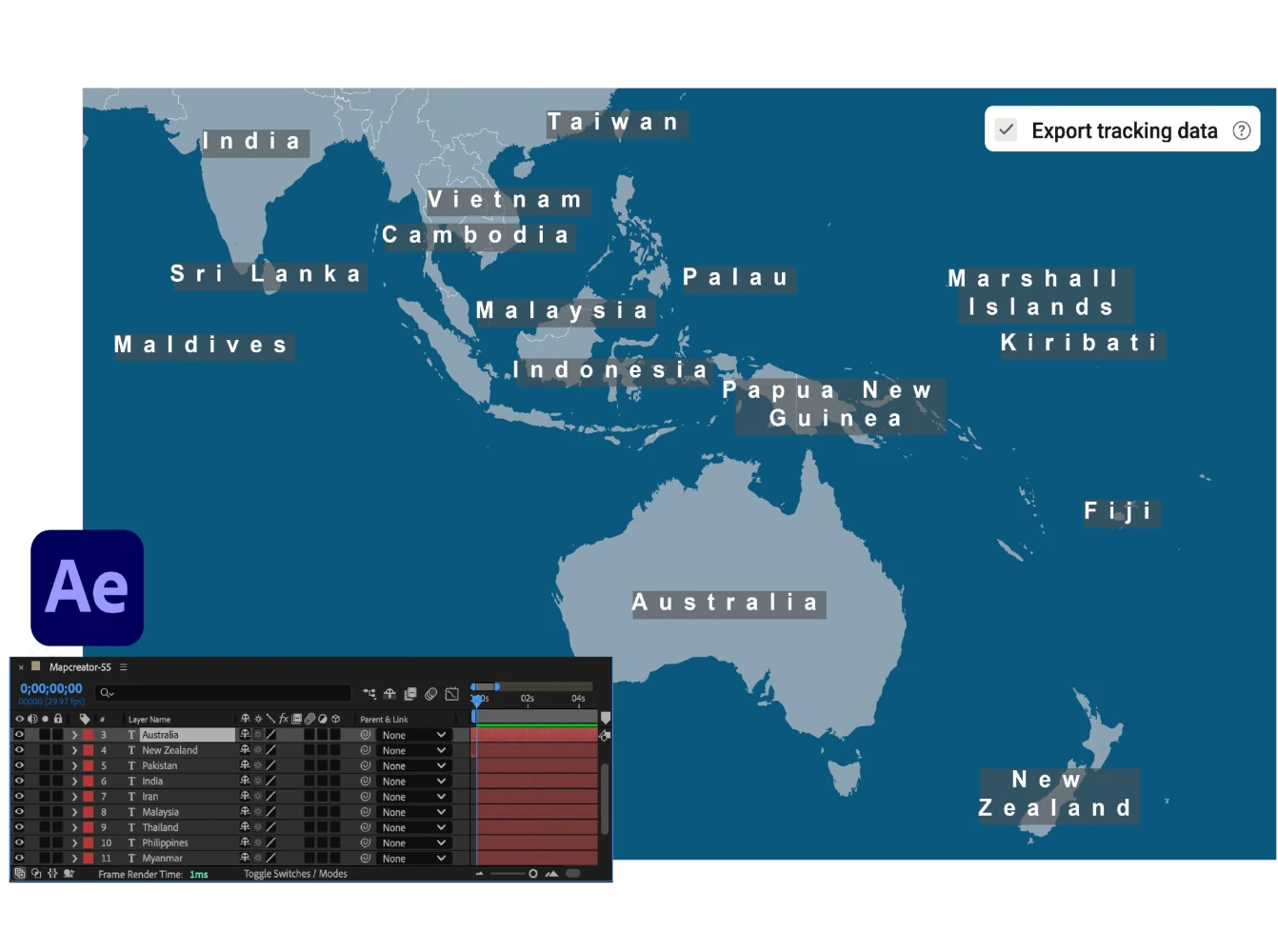Click the audio column header icon
Image resolution: width=1278 pixels, height=952 pixels.
pos(32,719)
